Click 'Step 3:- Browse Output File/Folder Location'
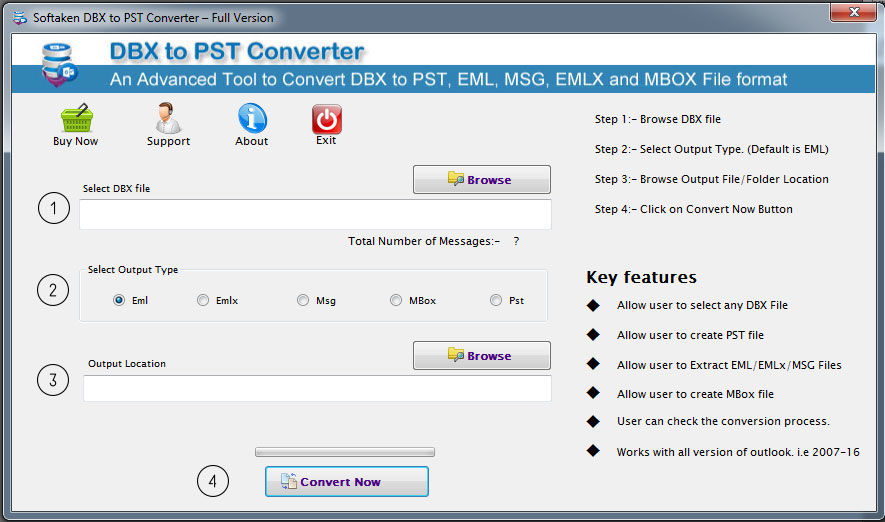 point(711,179)
